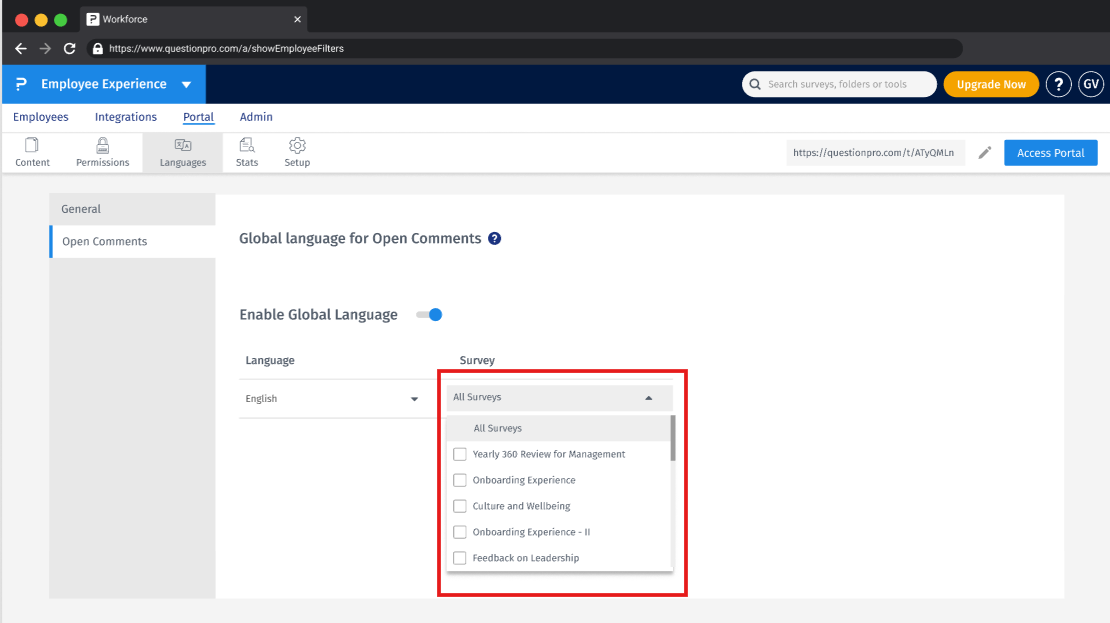Click the questionpro.com portal URL

pos(874,153)
